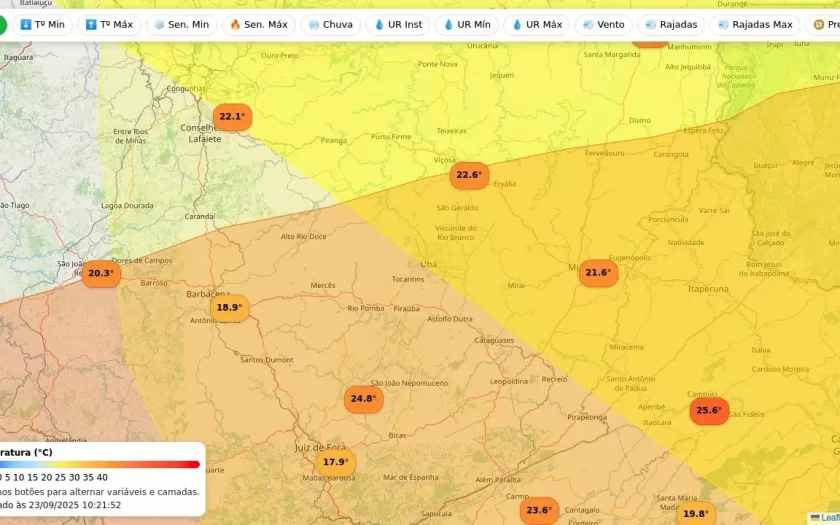Open the 17.9° marker at Juiz de Fora
This screenshot has width=840, height=525.
click(x=336, y=462)
